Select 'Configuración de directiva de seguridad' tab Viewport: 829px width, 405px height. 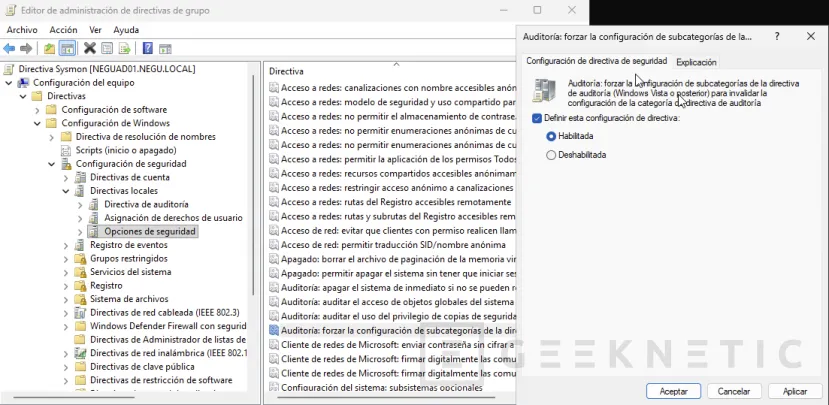pyautogui.click(x=596, y=61)
